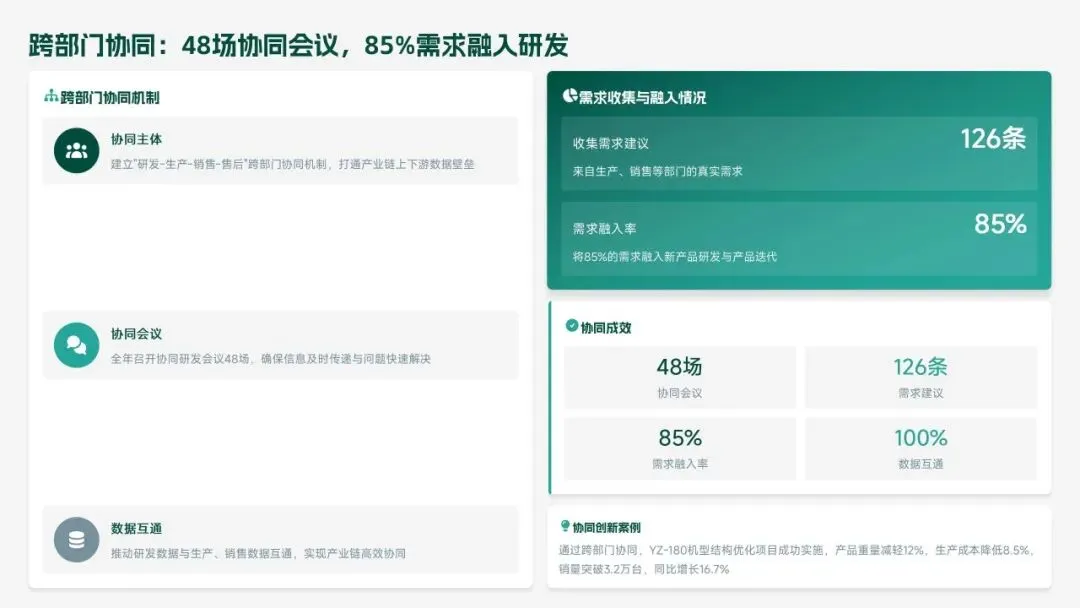Click the pie chart icon before 需求收集与融入情况
Screen dimensions: 1080x608
[x=570, y=96]
